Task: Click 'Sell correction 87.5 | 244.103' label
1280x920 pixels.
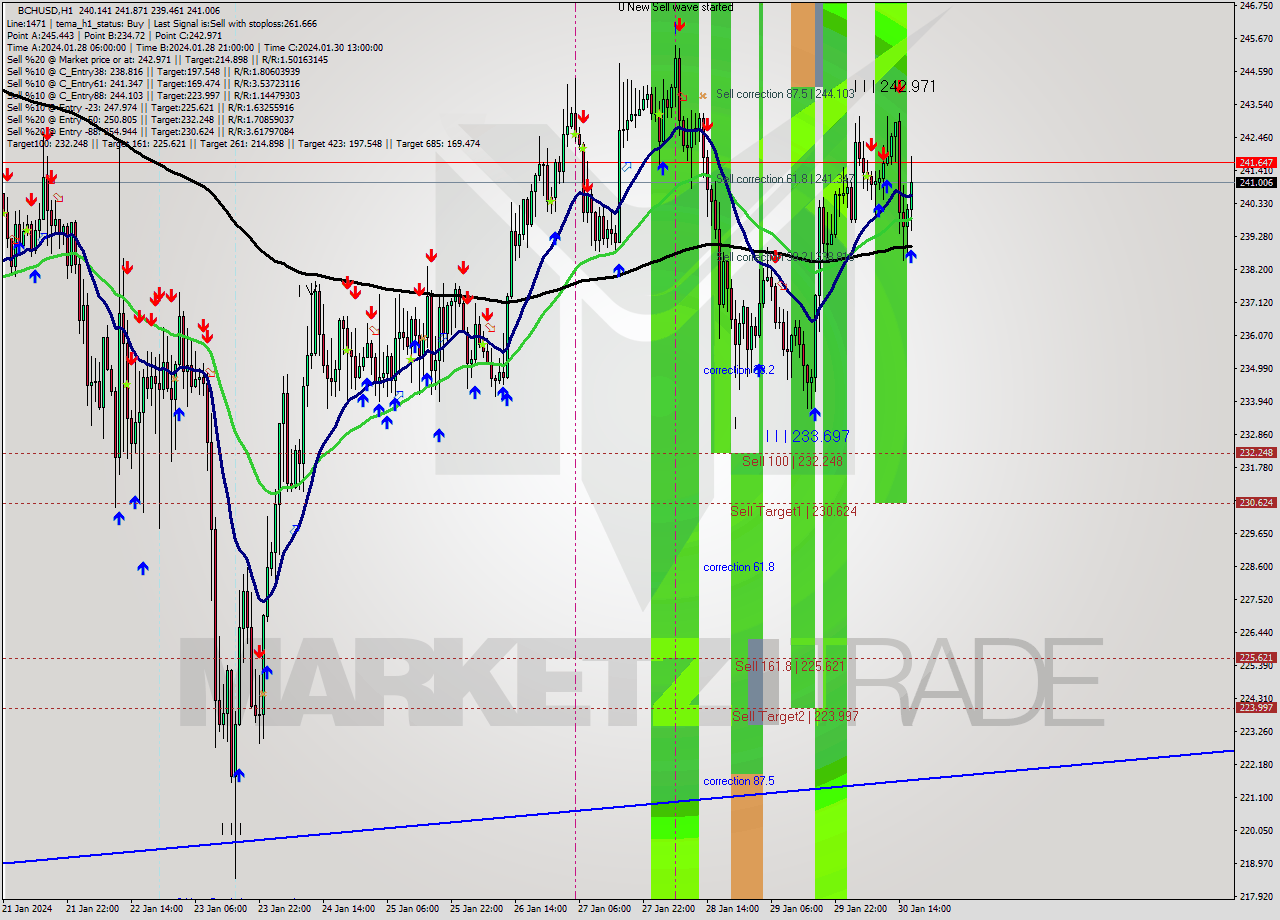Action: pyautogui.click(x=785, y=94)
